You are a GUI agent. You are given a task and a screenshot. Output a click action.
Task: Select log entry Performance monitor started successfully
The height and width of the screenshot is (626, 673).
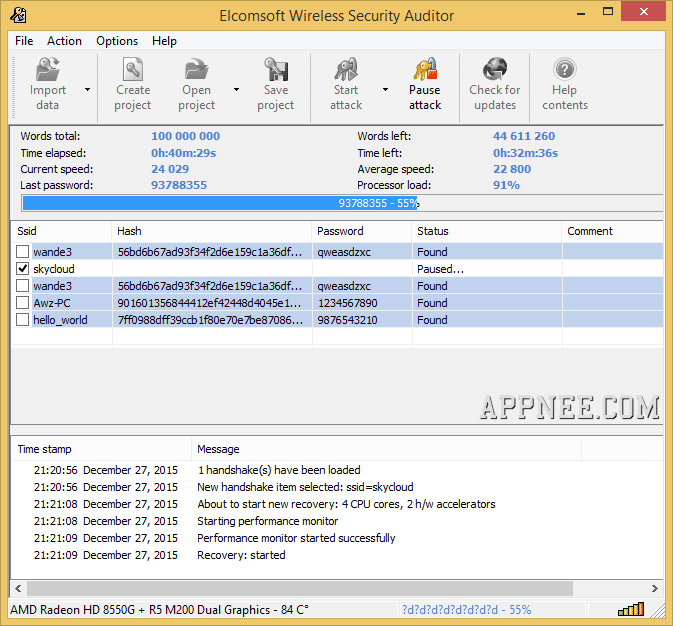(x=296, y=538)
